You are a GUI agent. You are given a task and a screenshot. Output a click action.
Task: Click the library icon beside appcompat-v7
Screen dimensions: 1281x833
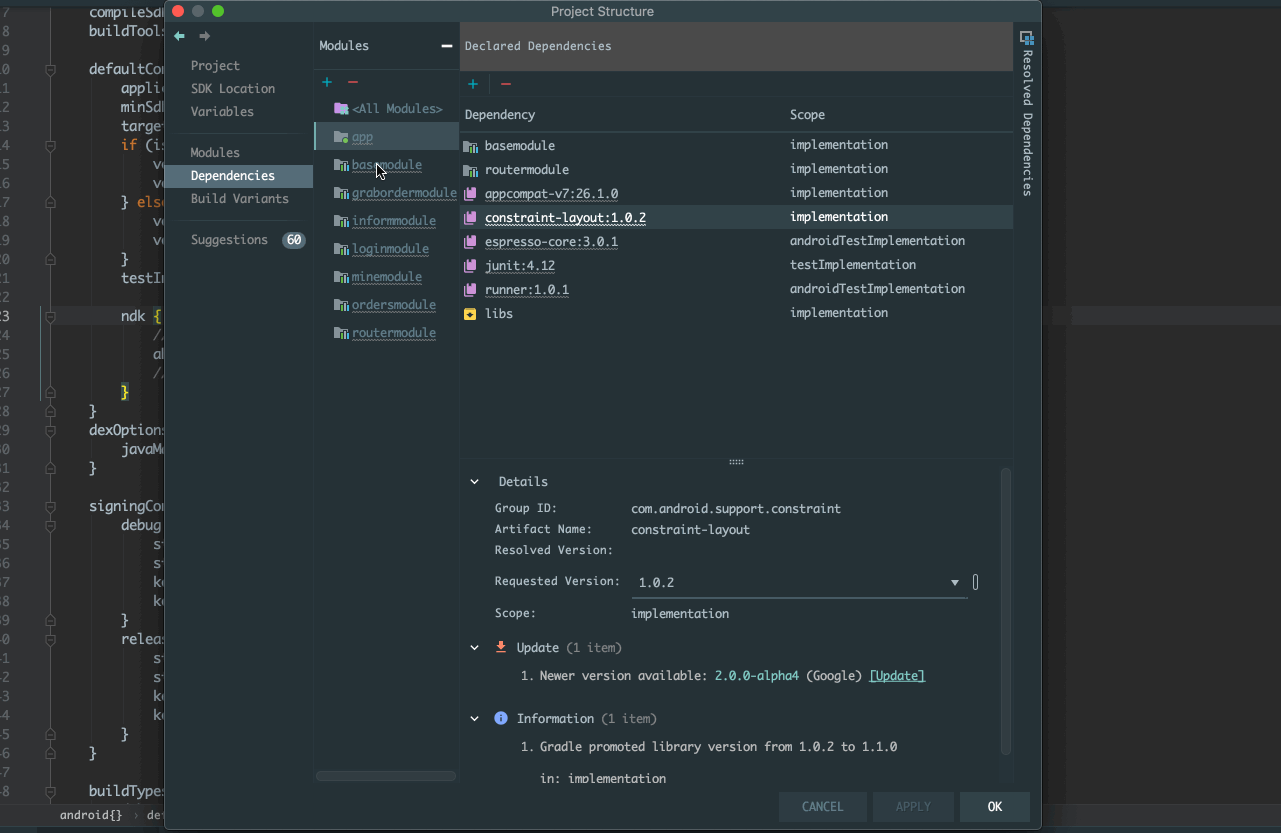[470, 192]
